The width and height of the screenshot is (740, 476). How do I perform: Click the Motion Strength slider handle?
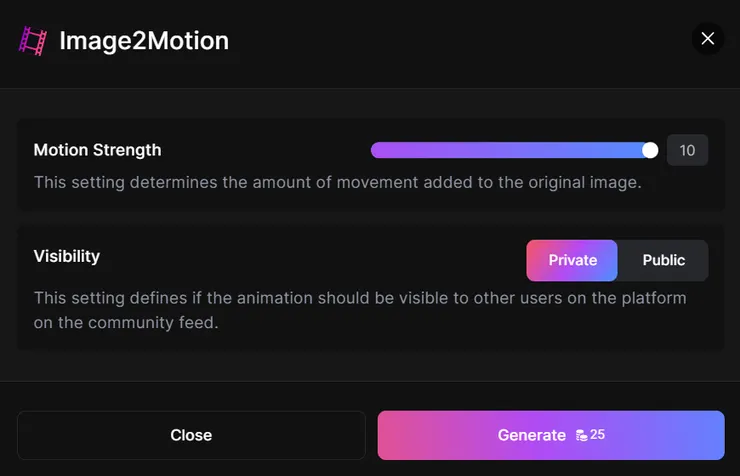coord(650,150)
